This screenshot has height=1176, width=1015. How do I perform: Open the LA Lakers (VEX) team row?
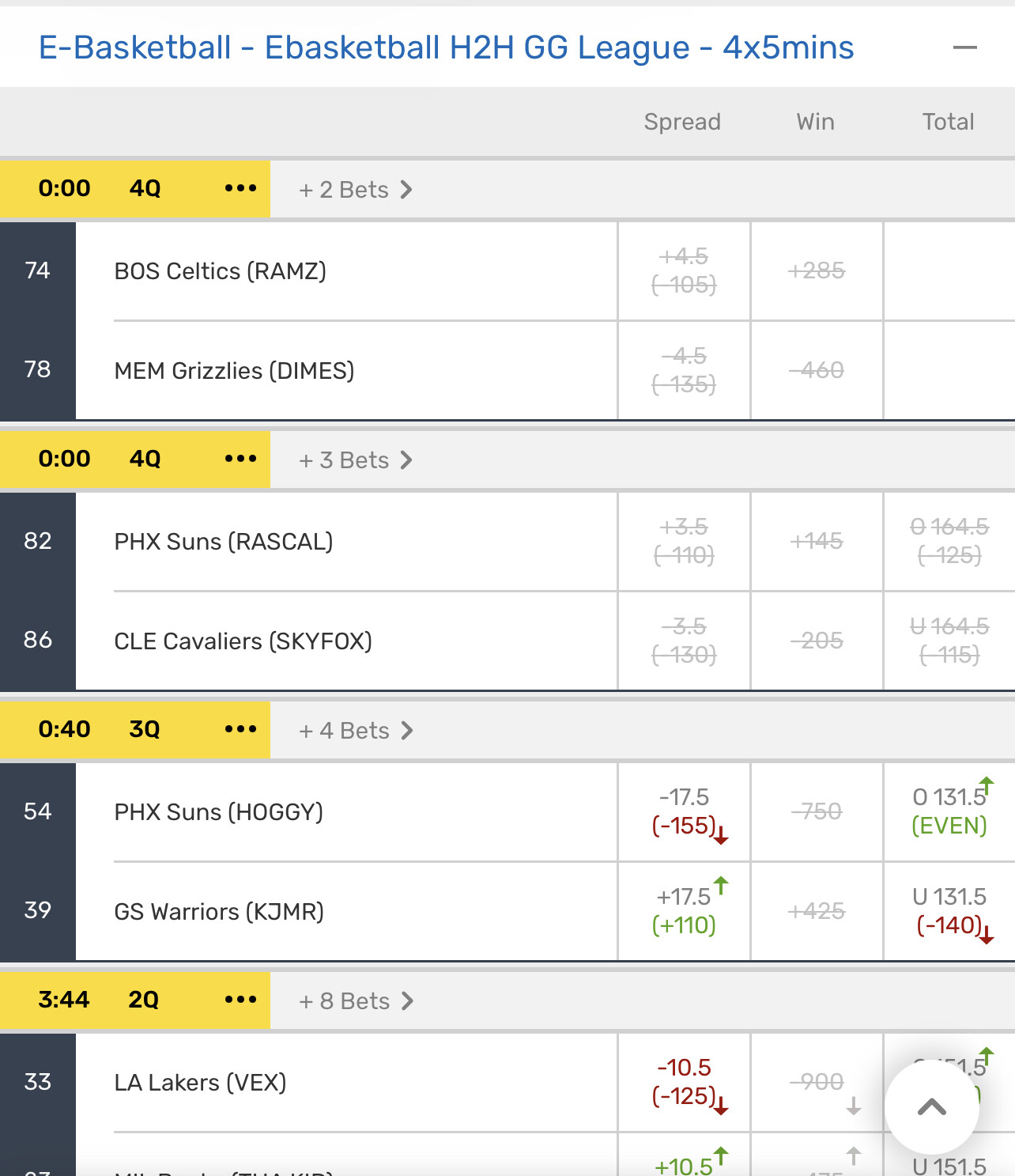click(200, 1083)
